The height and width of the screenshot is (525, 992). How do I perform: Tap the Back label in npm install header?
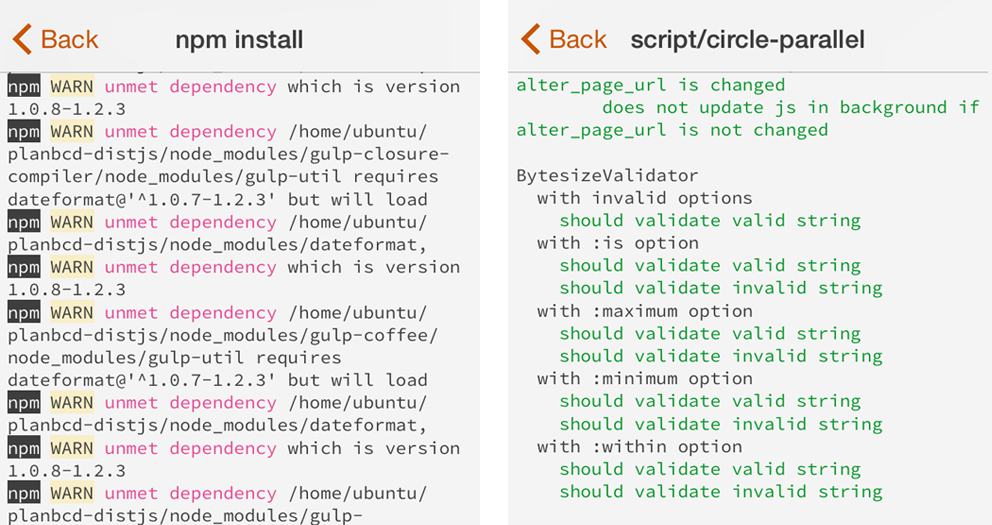click(69, 40)
